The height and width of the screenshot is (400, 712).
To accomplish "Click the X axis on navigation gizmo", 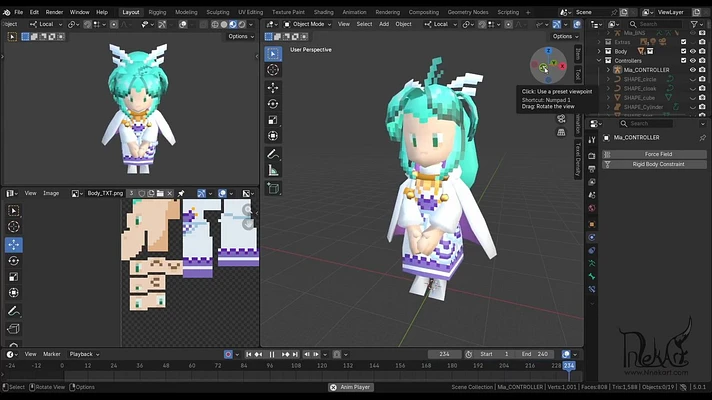I will [563, 66].
